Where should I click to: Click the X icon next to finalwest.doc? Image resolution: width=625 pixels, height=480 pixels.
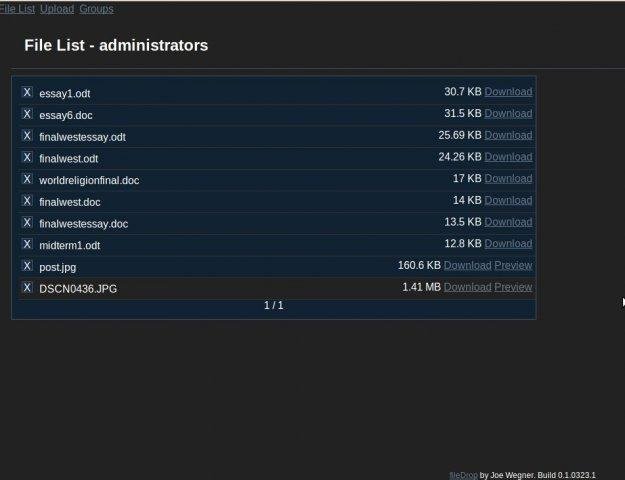27,200
